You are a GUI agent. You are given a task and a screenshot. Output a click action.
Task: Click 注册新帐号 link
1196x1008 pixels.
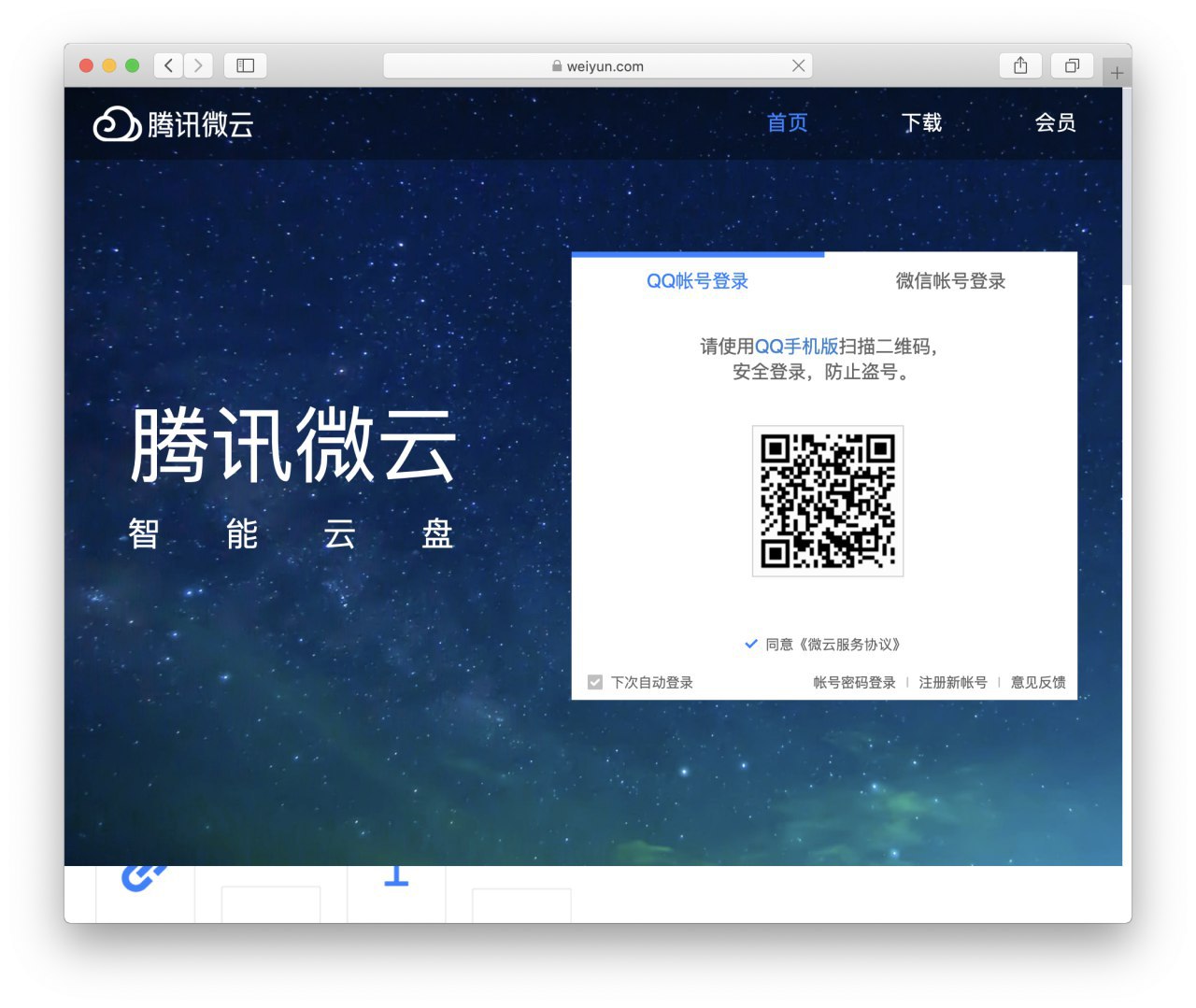pyautogui.click(x=952, y=683)
